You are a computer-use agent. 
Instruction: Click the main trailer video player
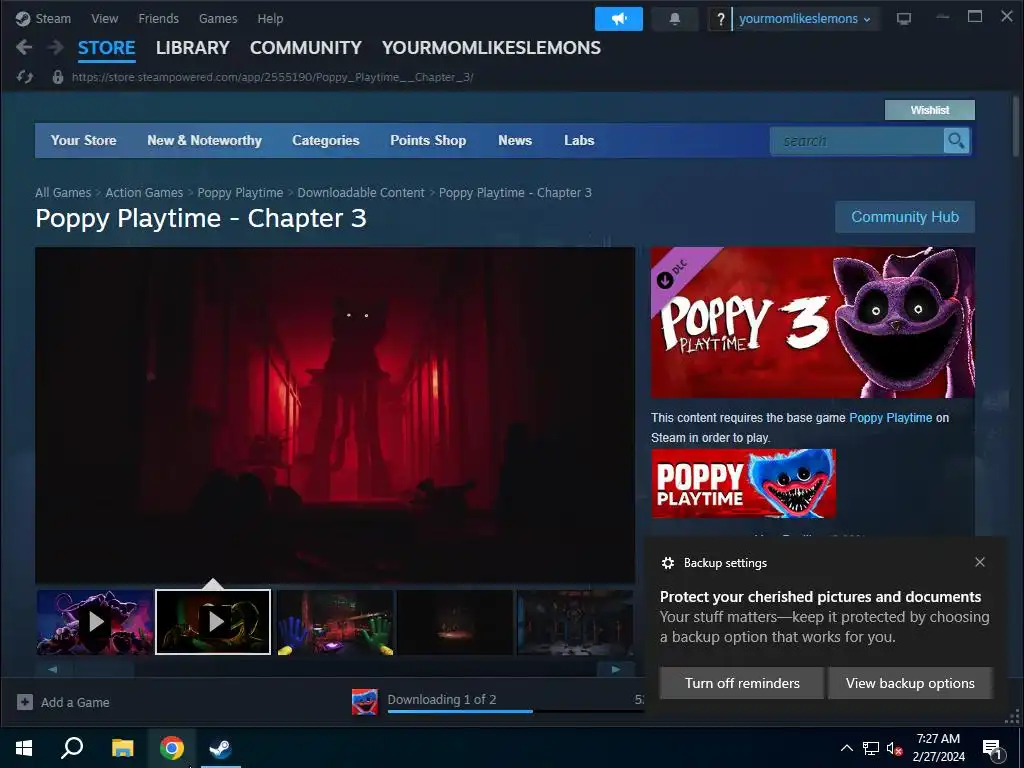[335, 415]
